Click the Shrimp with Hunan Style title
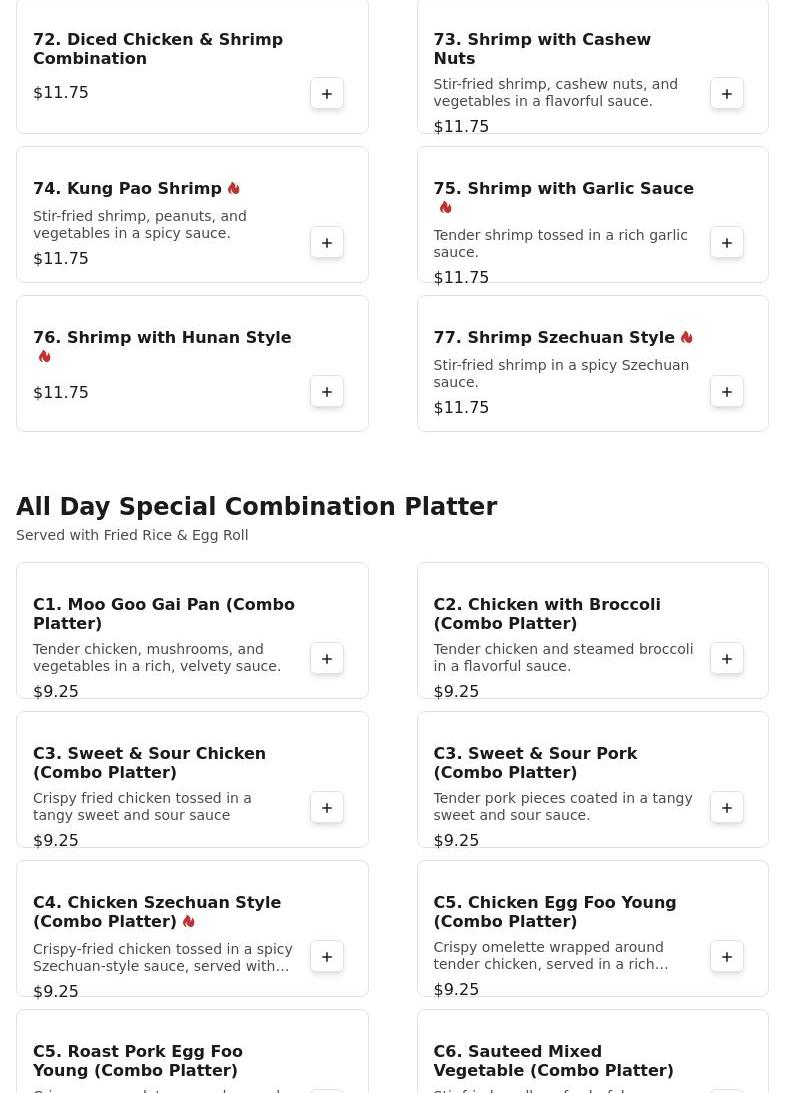The height and width of the screenshot is (1093, 785). tap(162, 338)
